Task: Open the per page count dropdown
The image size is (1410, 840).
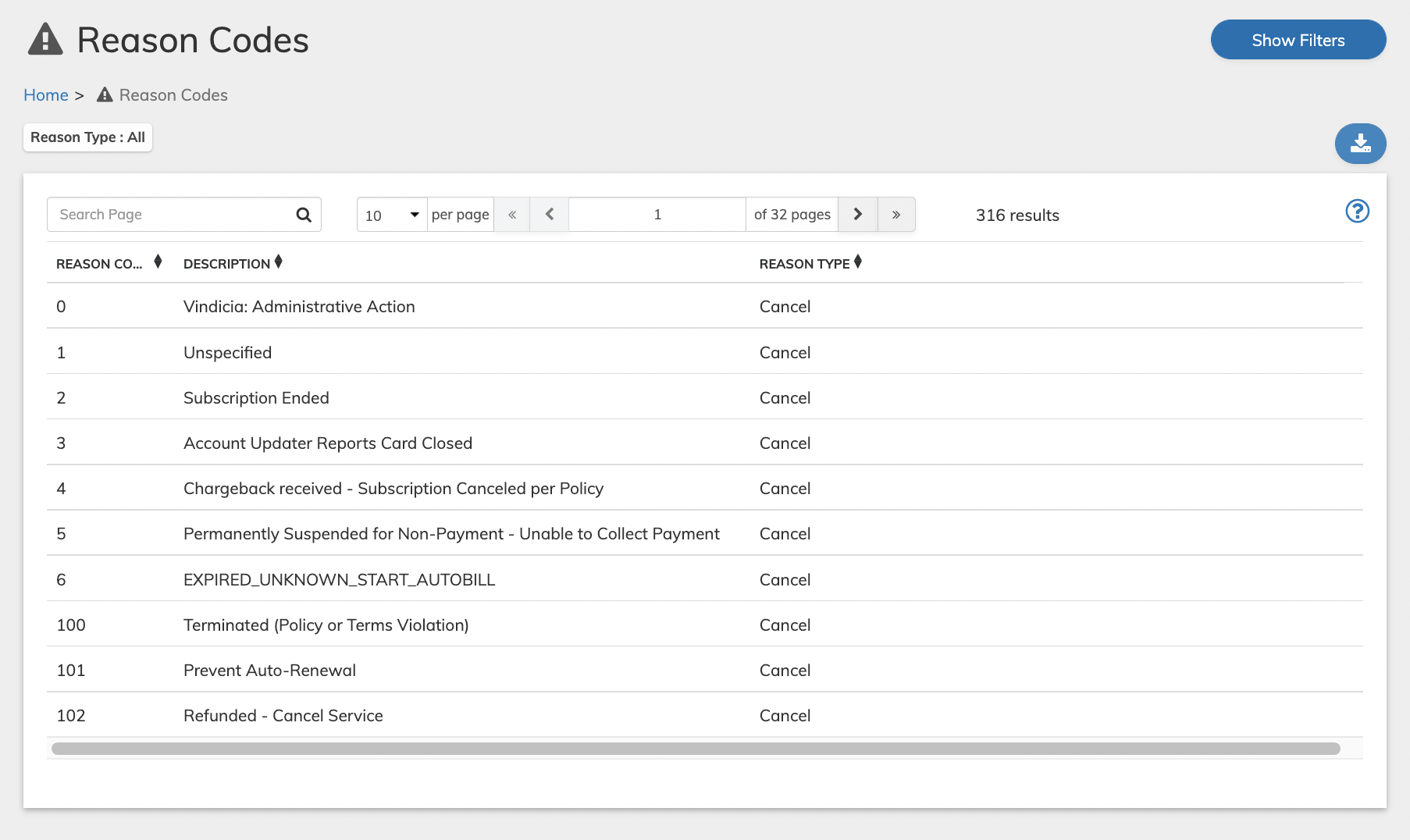Action: point(392,215)
